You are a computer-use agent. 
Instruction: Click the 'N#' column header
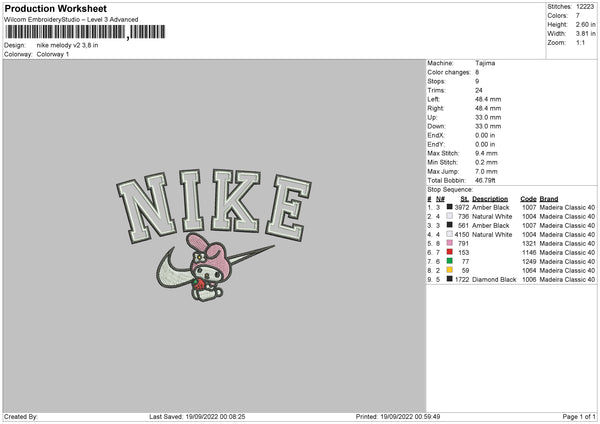click(440, 199)
